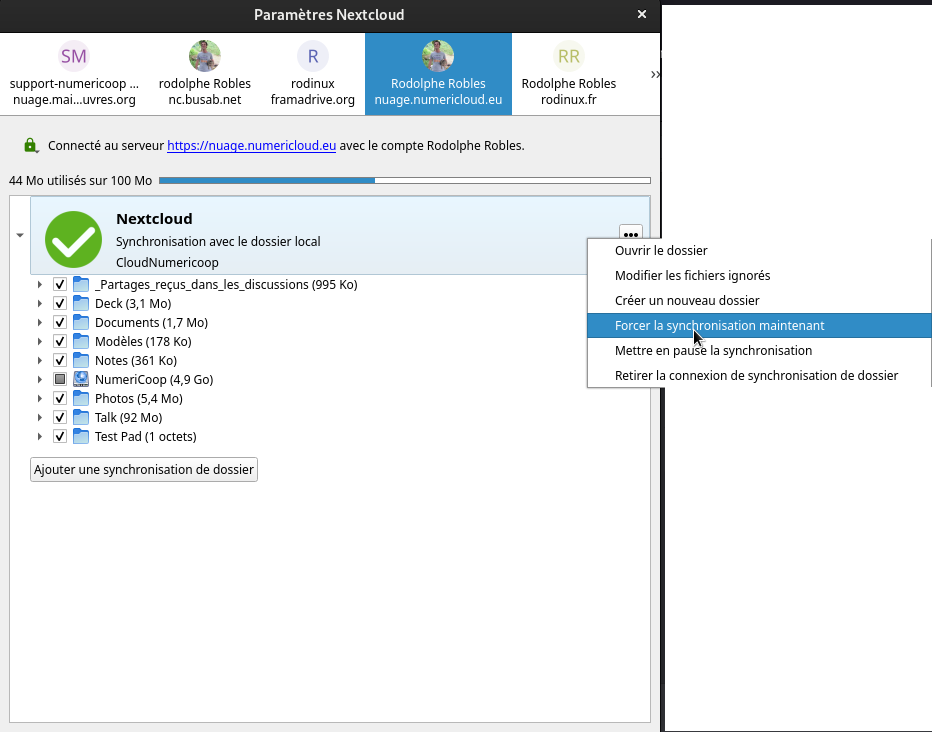Screen dimensions: 932x732
Task: Select the 'Deck (3,1 Mo)' row text
Action: 133,304
